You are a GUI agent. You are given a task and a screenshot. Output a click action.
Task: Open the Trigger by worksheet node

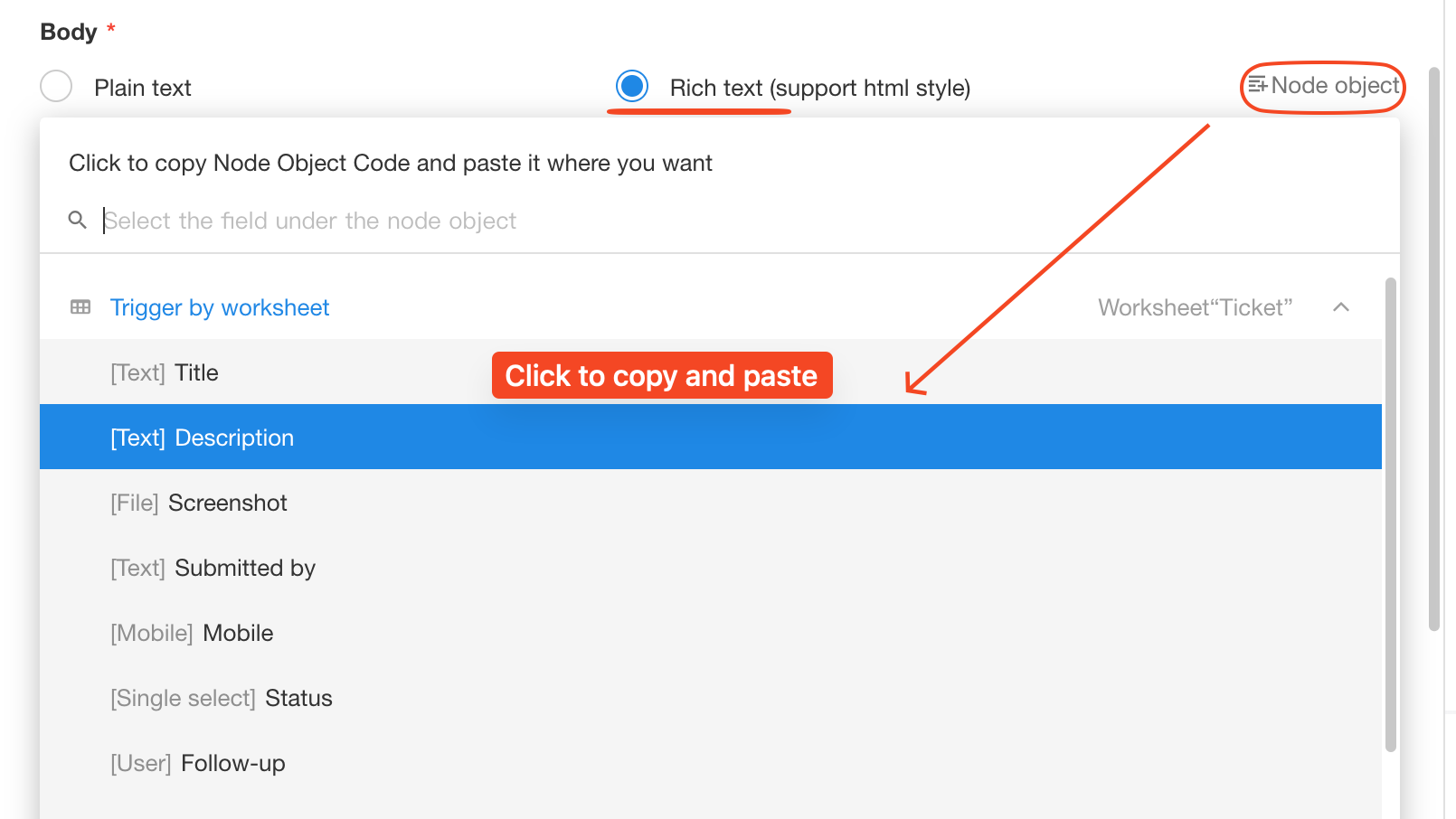coord(220,307)
